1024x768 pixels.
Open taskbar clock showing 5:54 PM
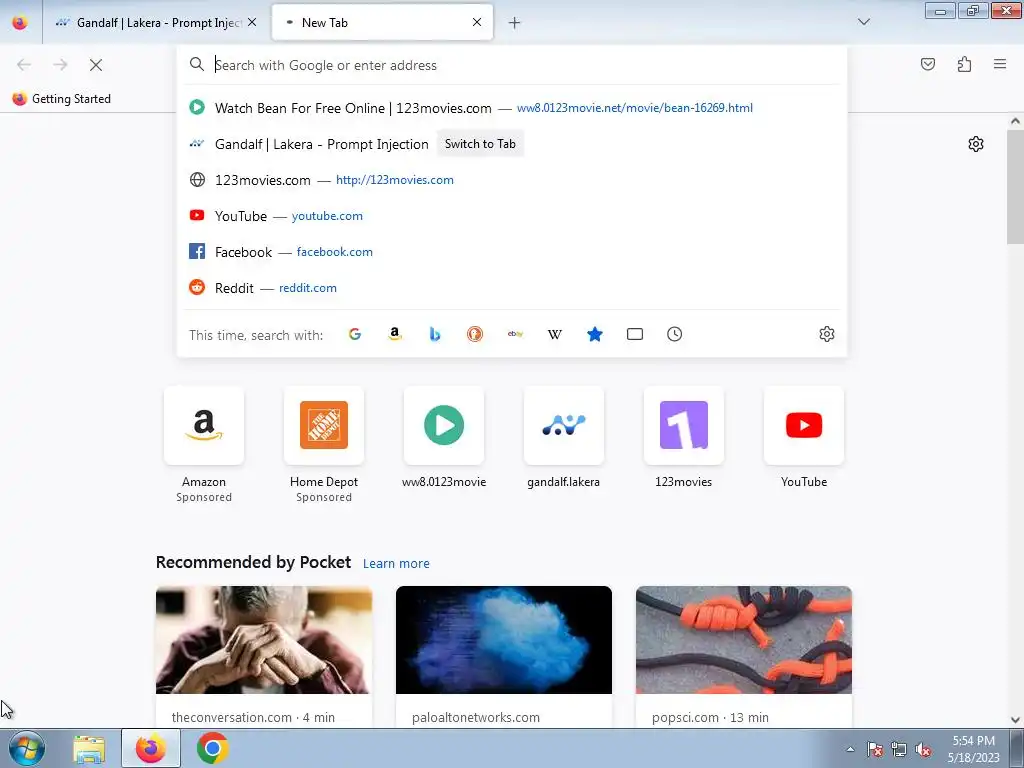(974, 749)
